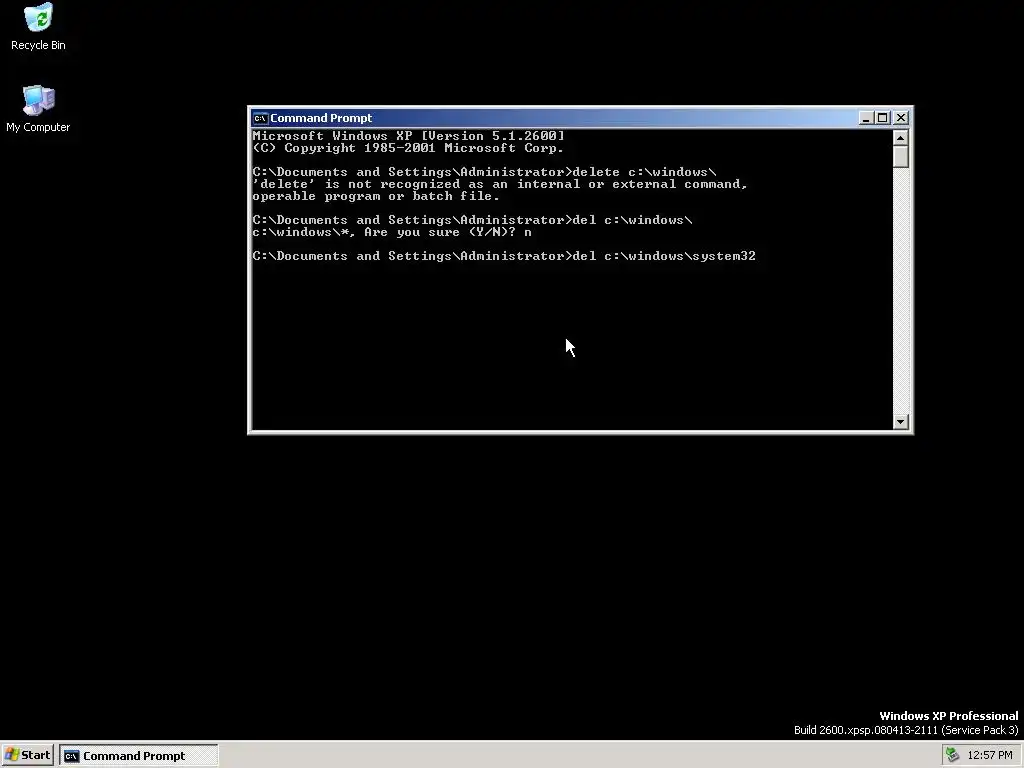The image size is (1024, 768).
Task: Click the My Computer label text
Action: (x=39, y=127)
